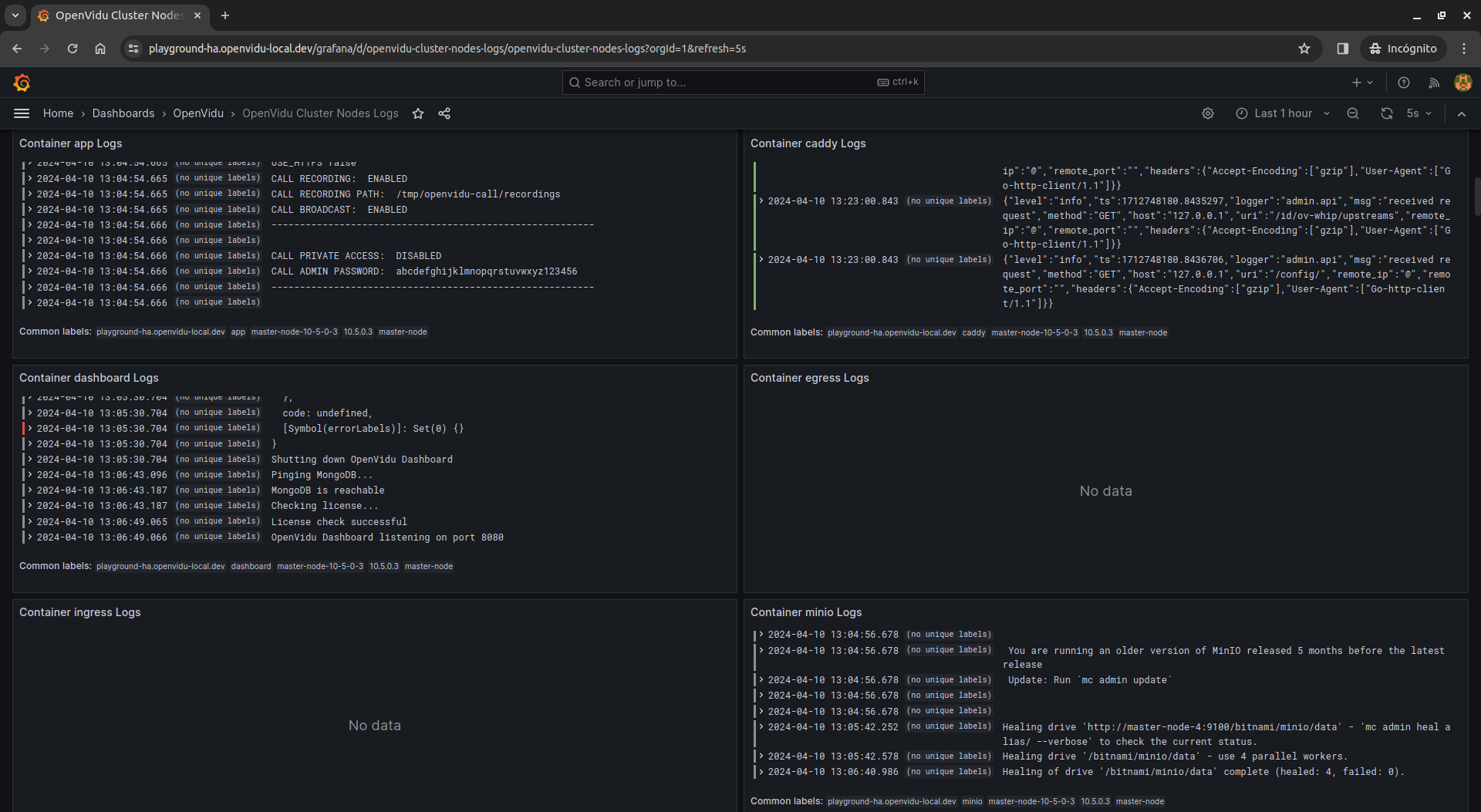Open the Last 1 hour time picker

pyautogui.click(x=1284, y=113)
